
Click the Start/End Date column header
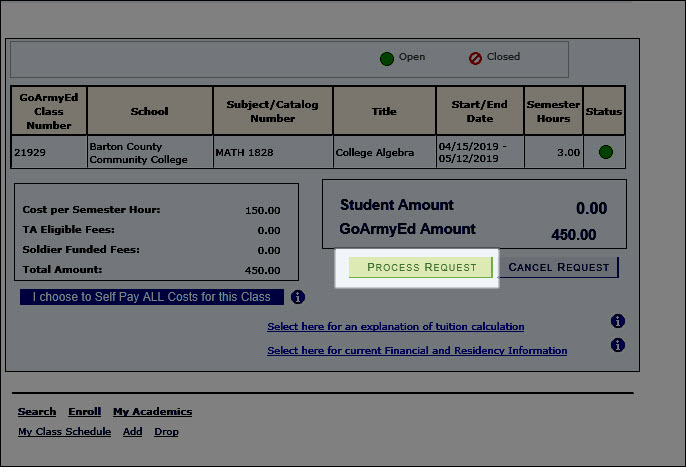pos(480,111)
